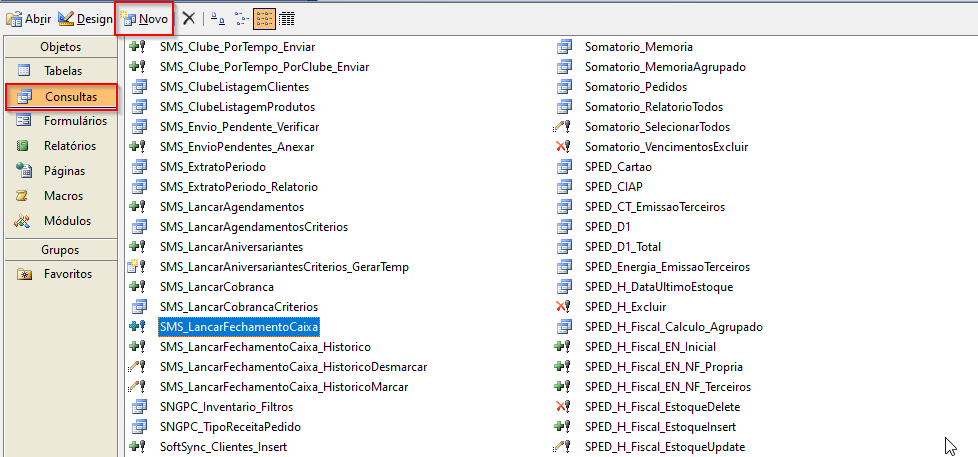Select SMS_LancarFechamentoCaixa query

[239, 326]
